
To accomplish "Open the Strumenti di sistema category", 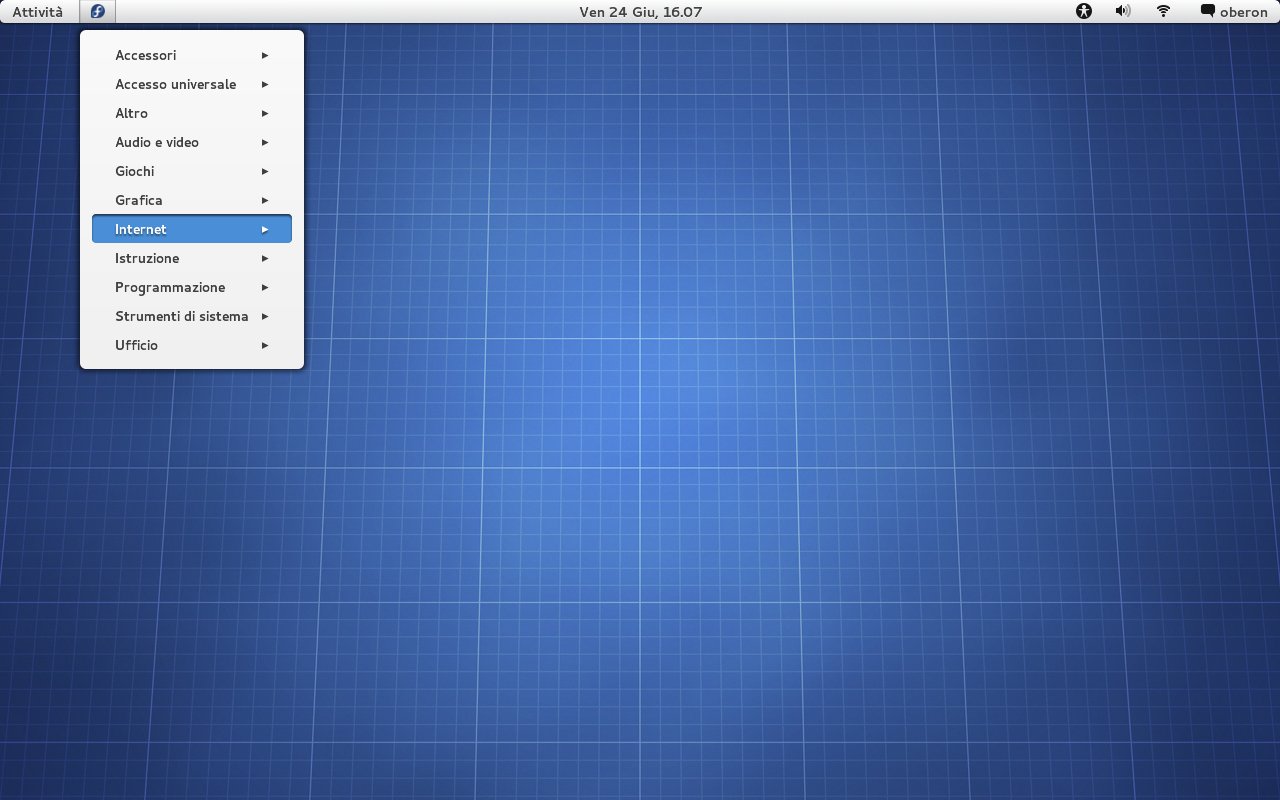I will 192,316.
